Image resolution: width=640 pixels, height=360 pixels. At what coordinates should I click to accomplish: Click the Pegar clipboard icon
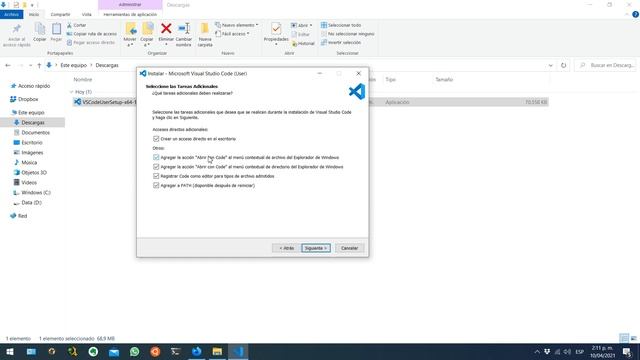(56, 29)
